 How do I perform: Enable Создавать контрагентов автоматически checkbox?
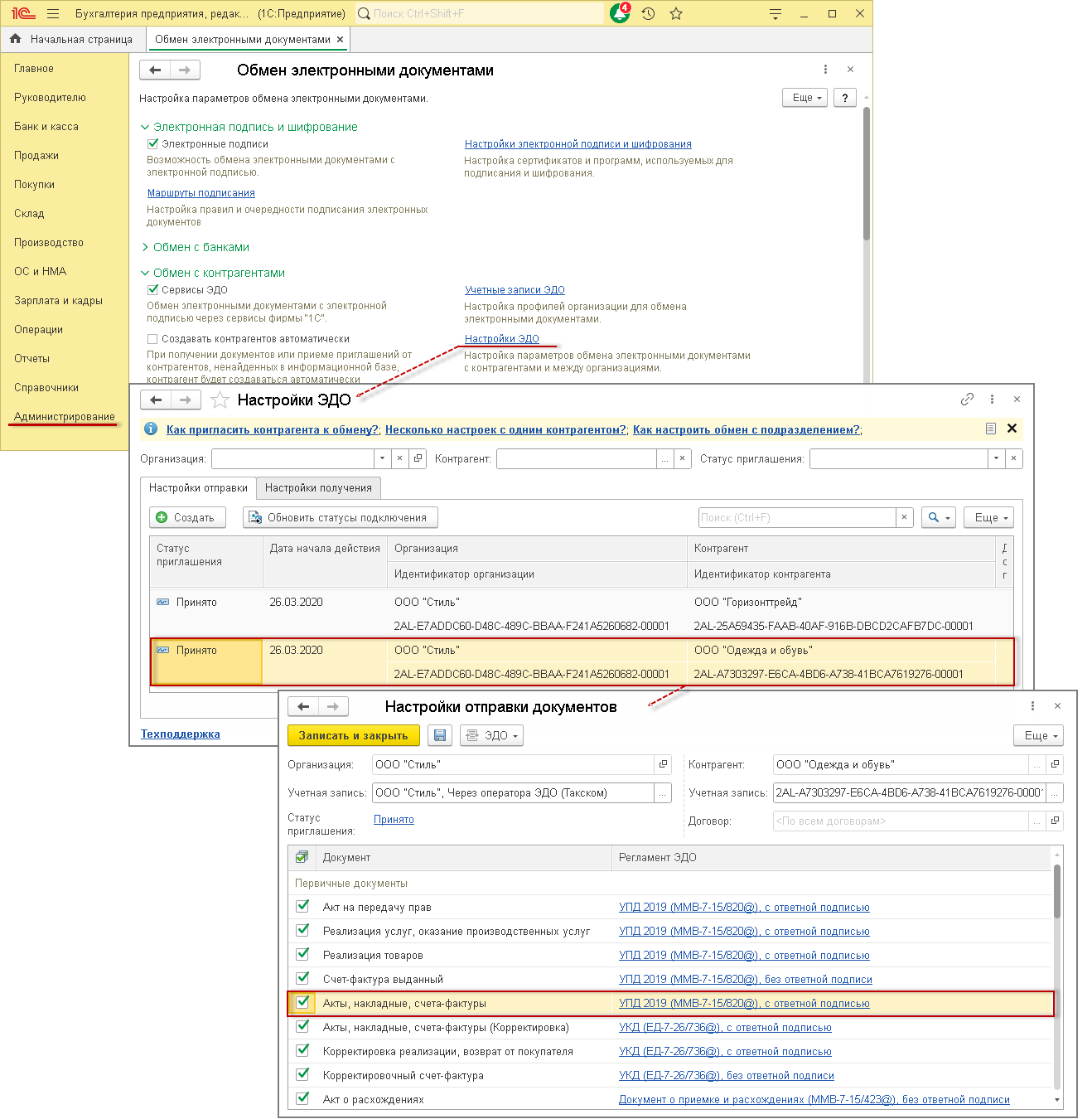tap(152, 338)
